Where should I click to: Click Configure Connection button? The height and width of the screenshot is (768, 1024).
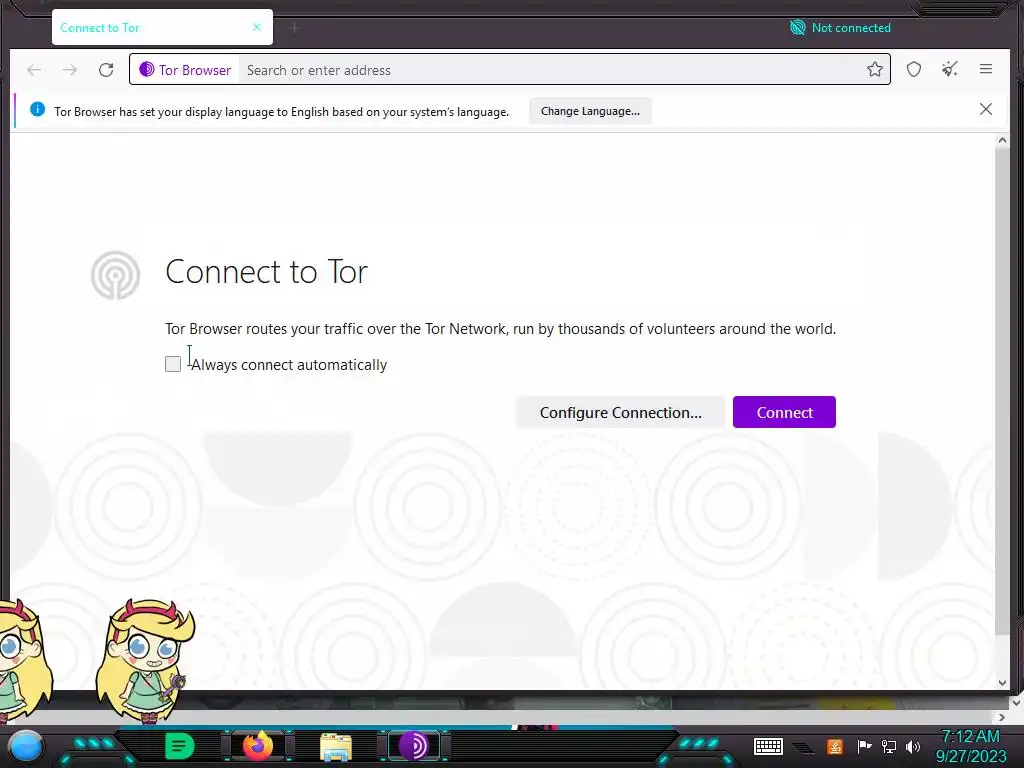click(620, 412)
